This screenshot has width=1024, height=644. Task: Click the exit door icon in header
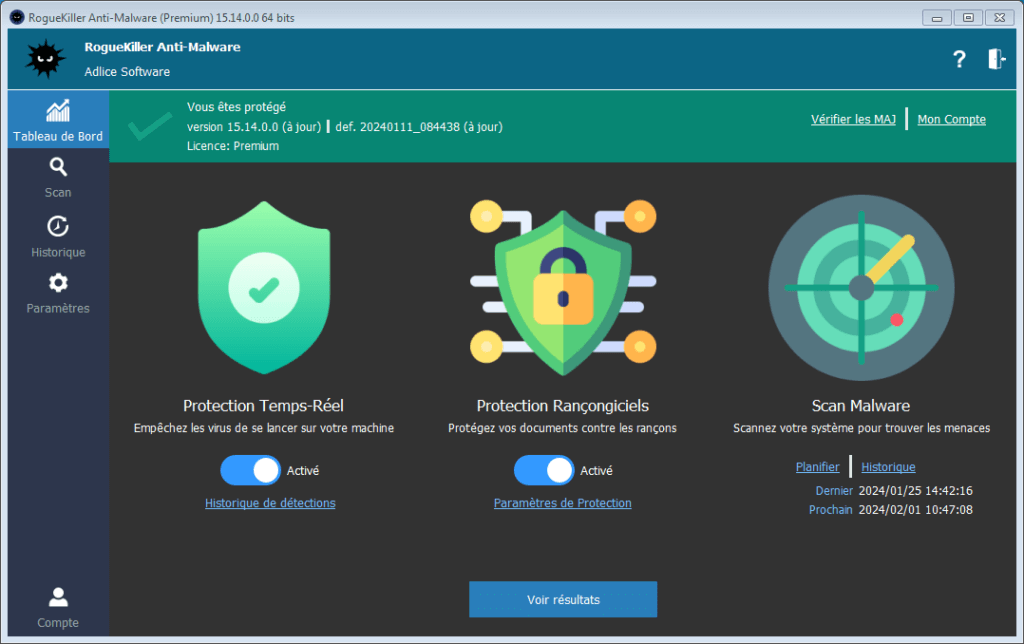[x=996, y=59]
